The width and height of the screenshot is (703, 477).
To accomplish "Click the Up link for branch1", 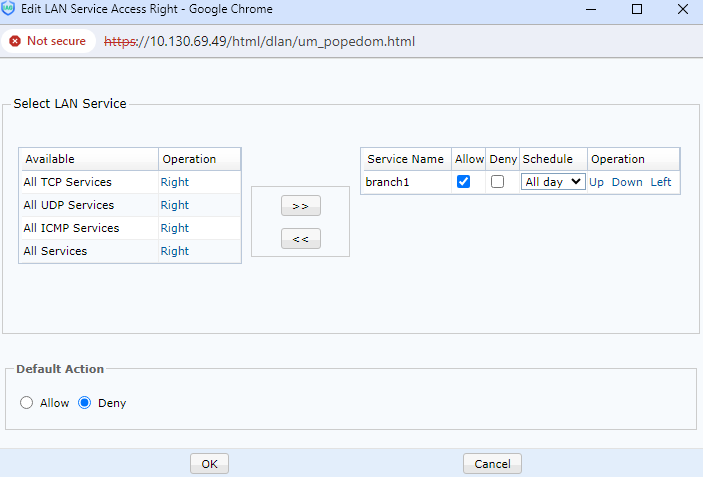I will coord(596,182).
